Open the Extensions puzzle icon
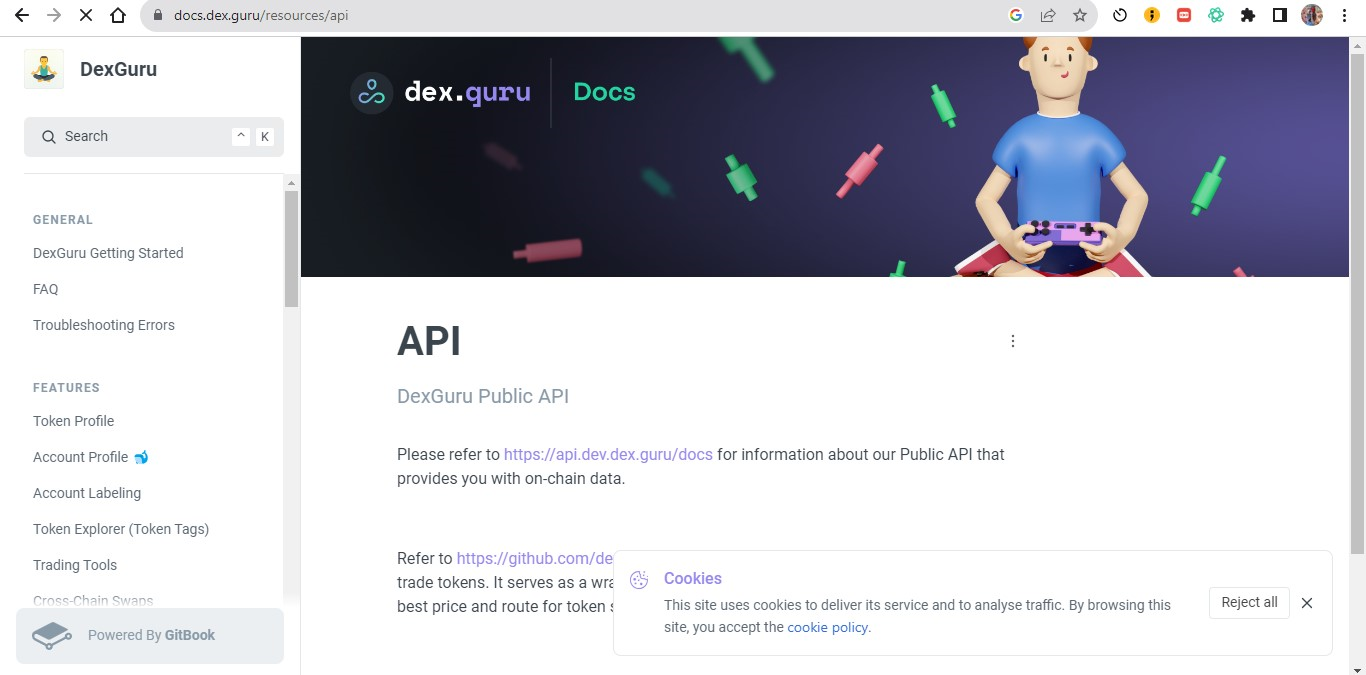Screen dimensions: 1366x675 click(x=1248, y=15)
